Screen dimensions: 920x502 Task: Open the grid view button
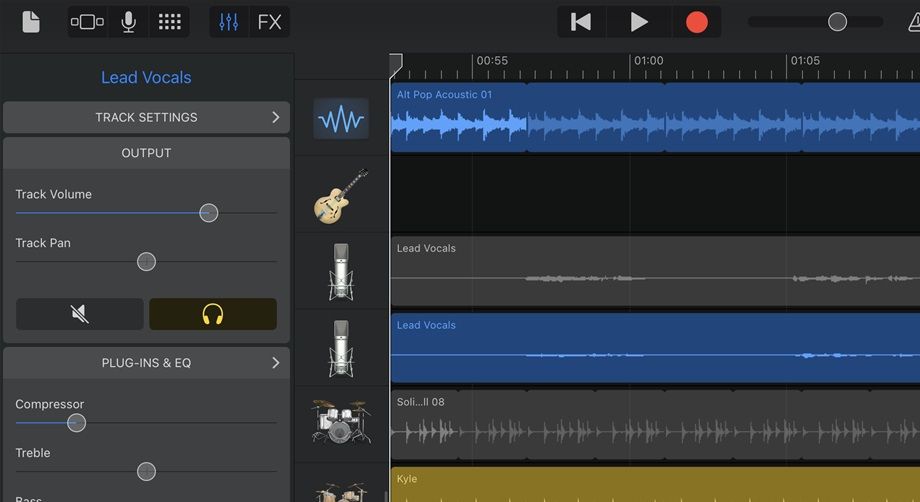(170, 22)
